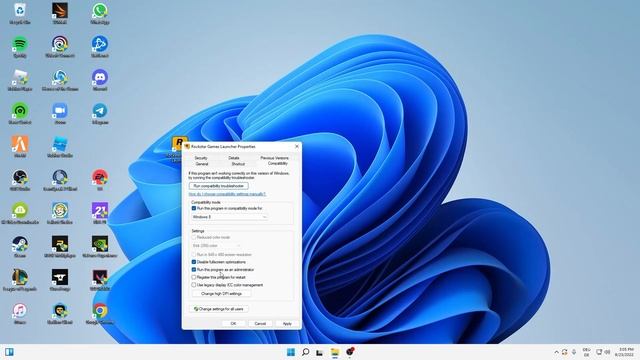Switch to the Security tab

point(201,158)
